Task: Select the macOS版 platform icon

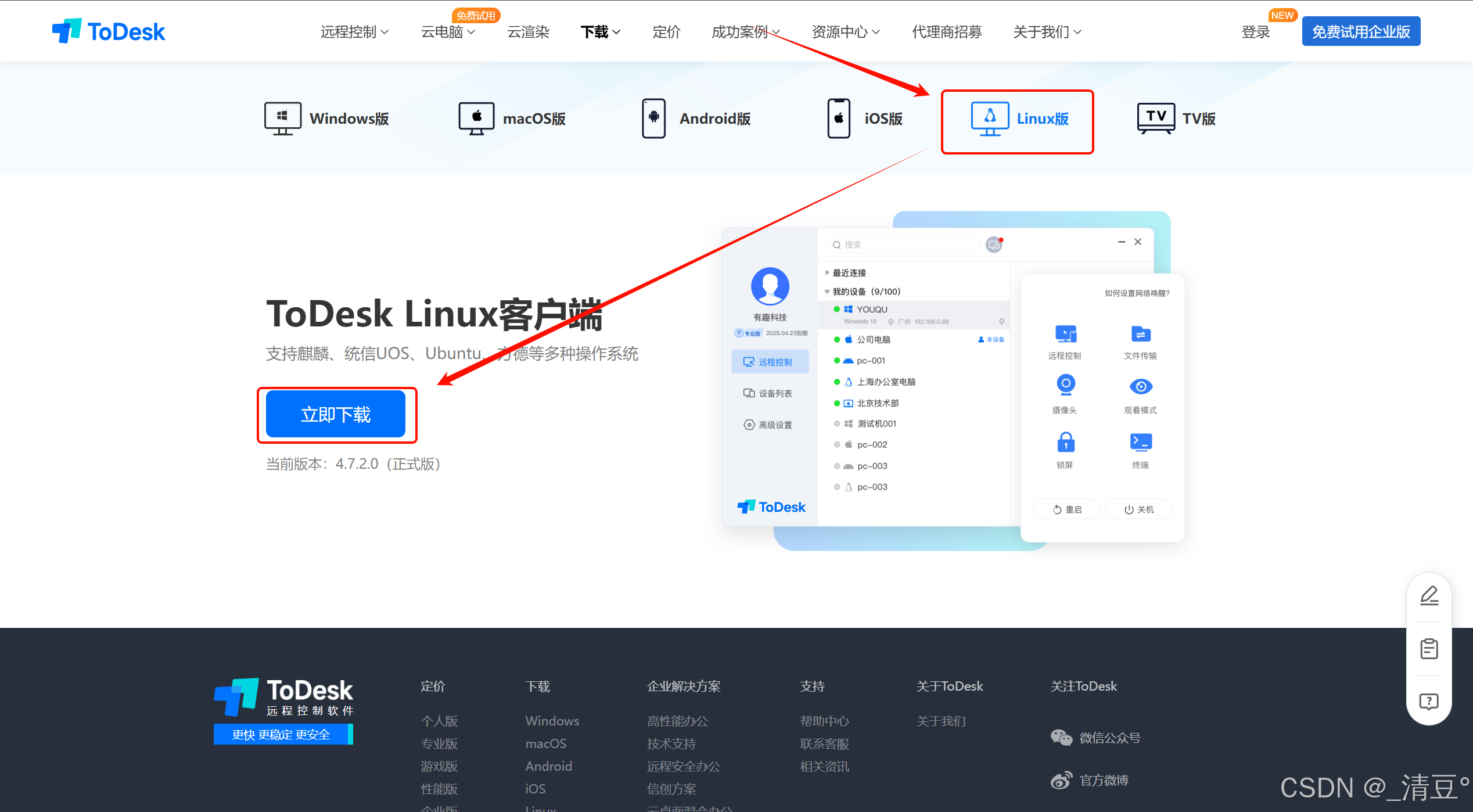Action: 476,118
